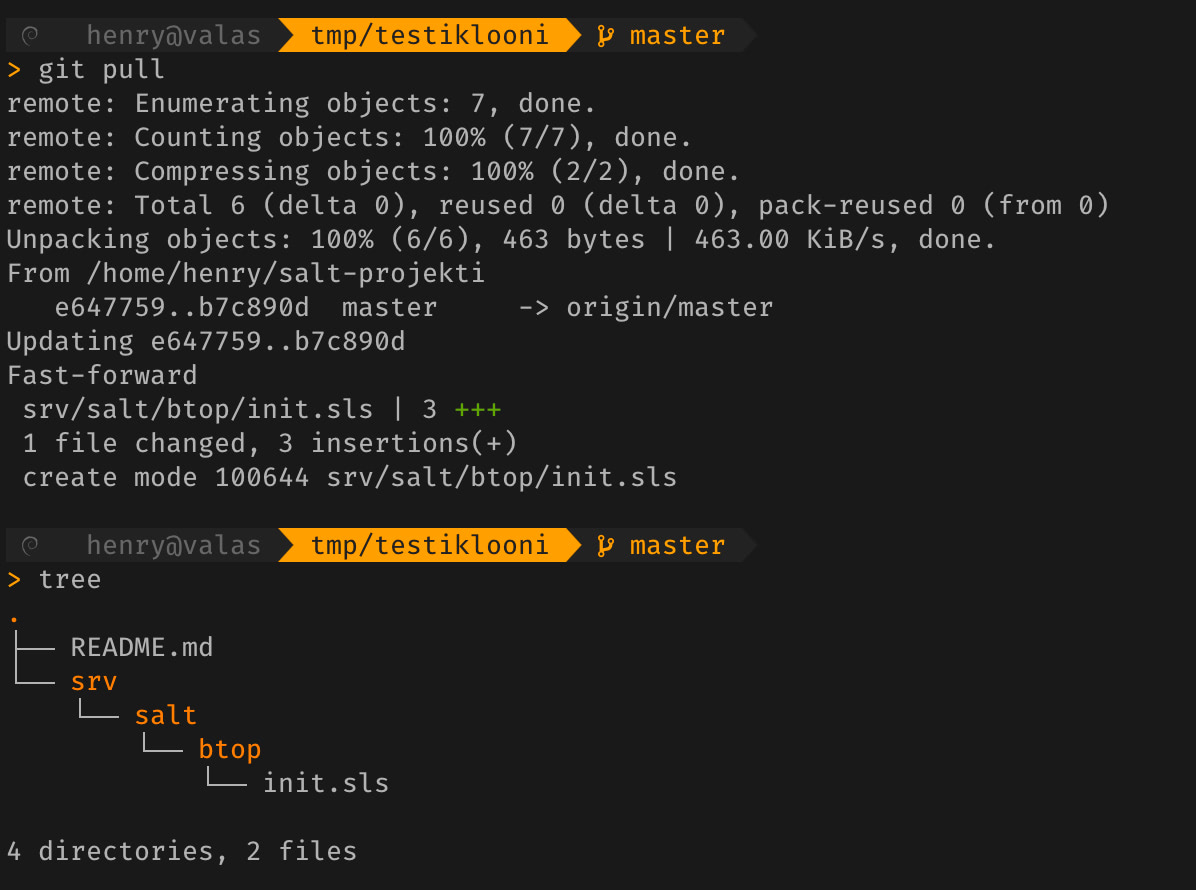The width and height of the screenshot is (1196, 890).
Task: Select the srv directory in the tree
Action: coord(94,682)
